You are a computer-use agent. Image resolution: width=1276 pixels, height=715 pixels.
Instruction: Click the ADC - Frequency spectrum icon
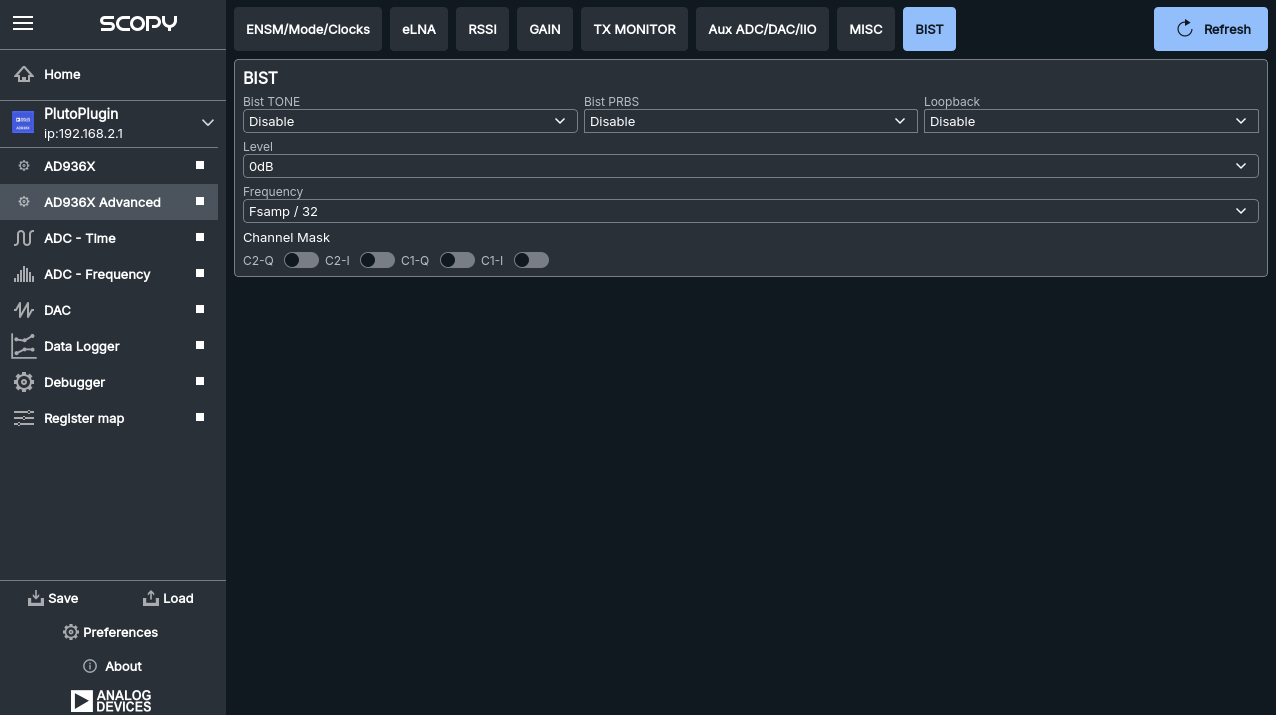pyautogui.click(x=24, y=274)
